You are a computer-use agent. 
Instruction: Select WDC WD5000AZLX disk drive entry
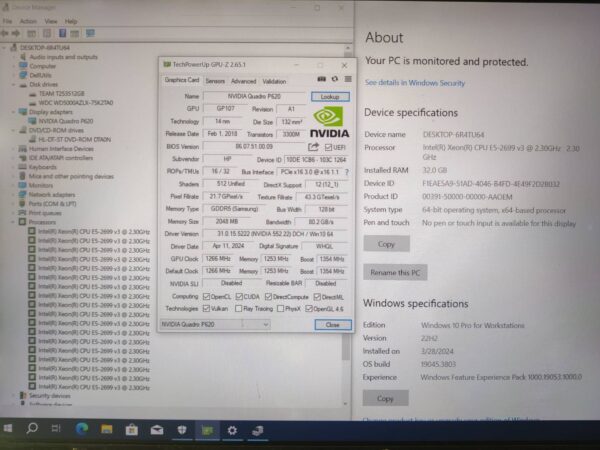click(x=75, y=103)
